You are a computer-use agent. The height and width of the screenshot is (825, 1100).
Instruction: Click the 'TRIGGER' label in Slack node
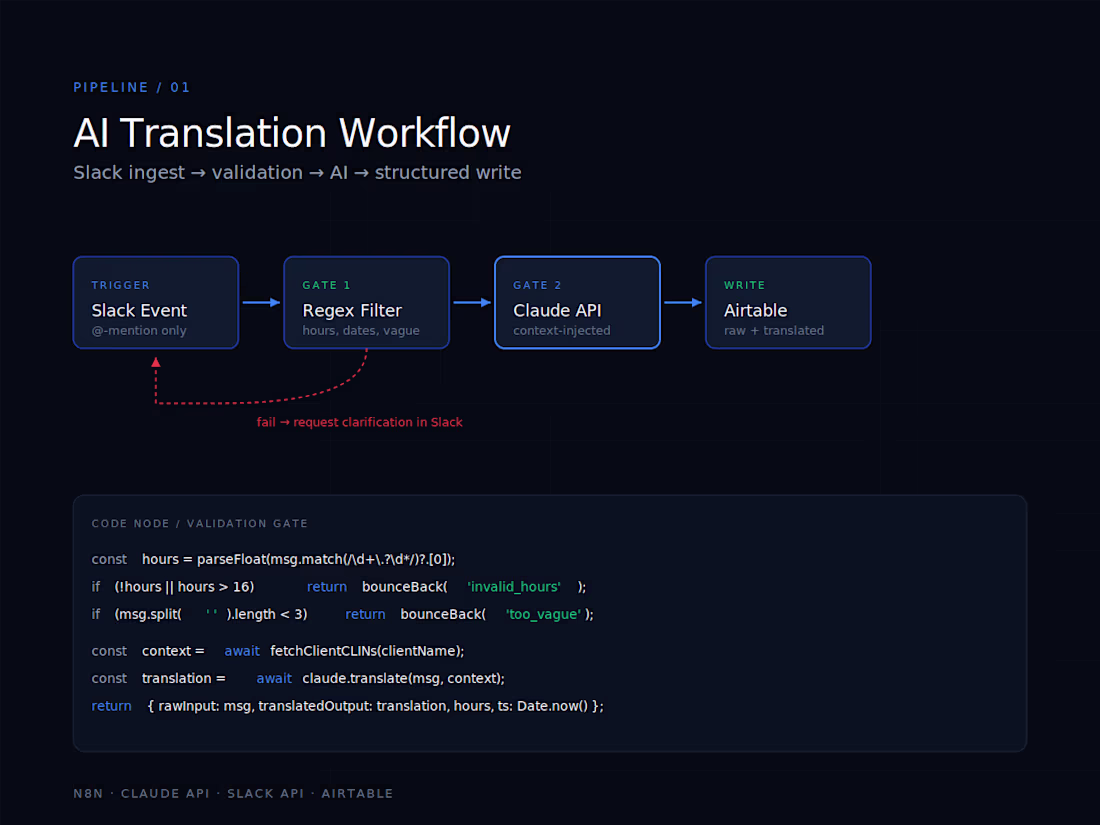coord(121,286)
